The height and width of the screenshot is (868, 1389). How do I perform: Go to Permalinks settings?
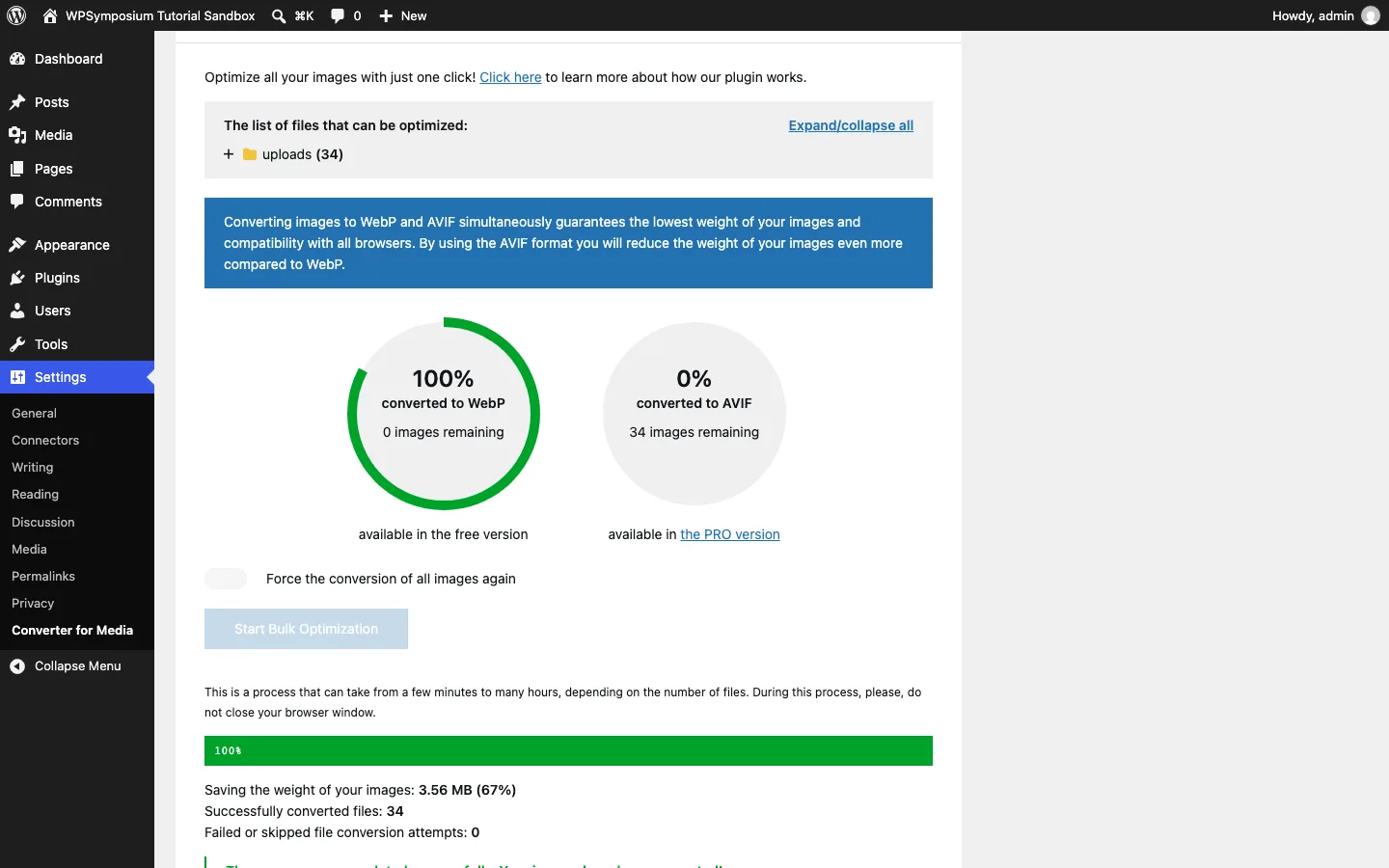click(x=43, y=576)
